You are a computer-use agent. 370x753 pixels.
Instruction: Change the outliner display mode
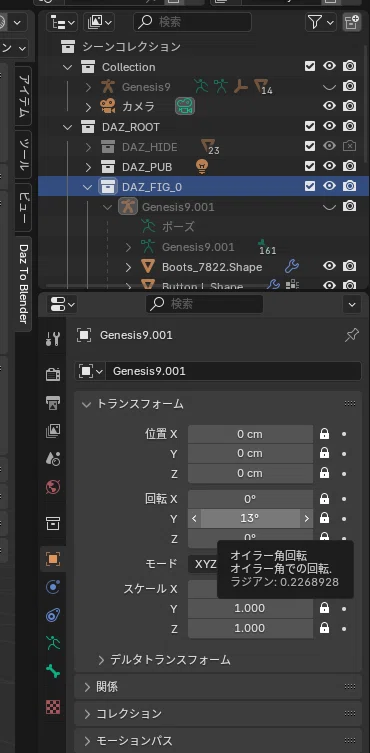[x=99, y=22]
